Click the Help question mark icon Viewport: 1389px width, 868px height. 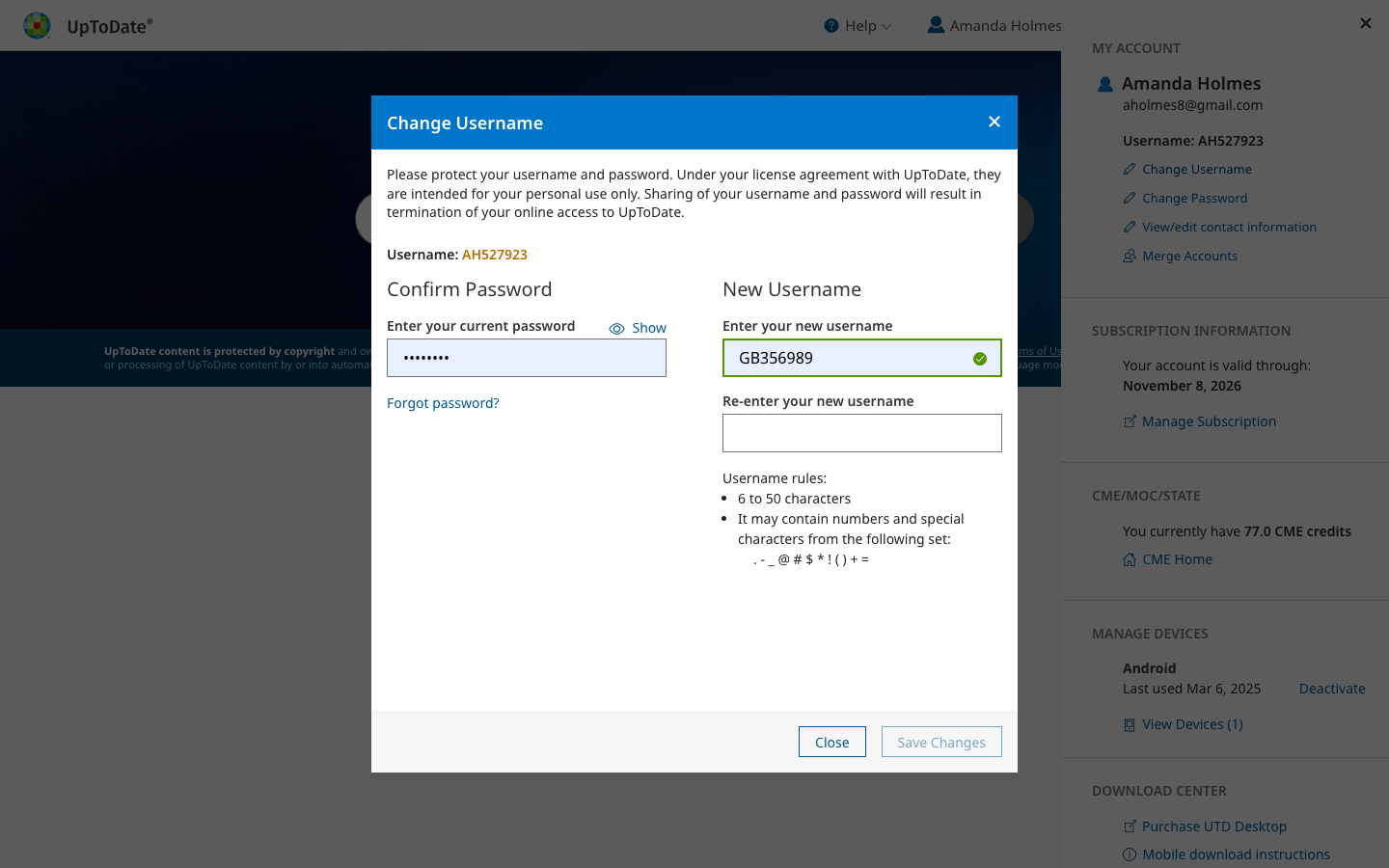(831, 26)
